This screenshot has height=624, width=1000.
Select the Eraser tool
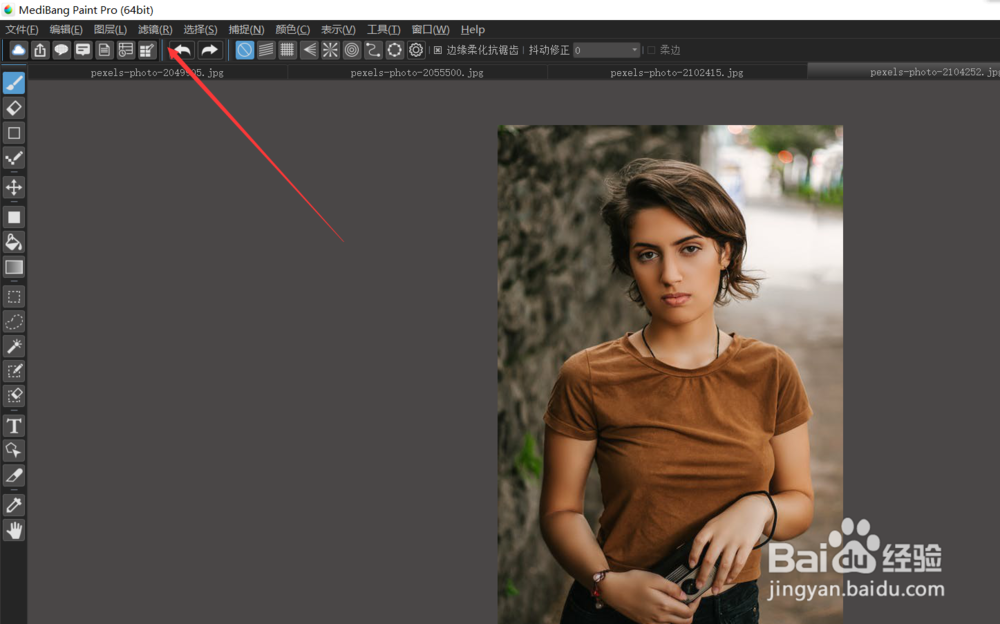[14, 108]
